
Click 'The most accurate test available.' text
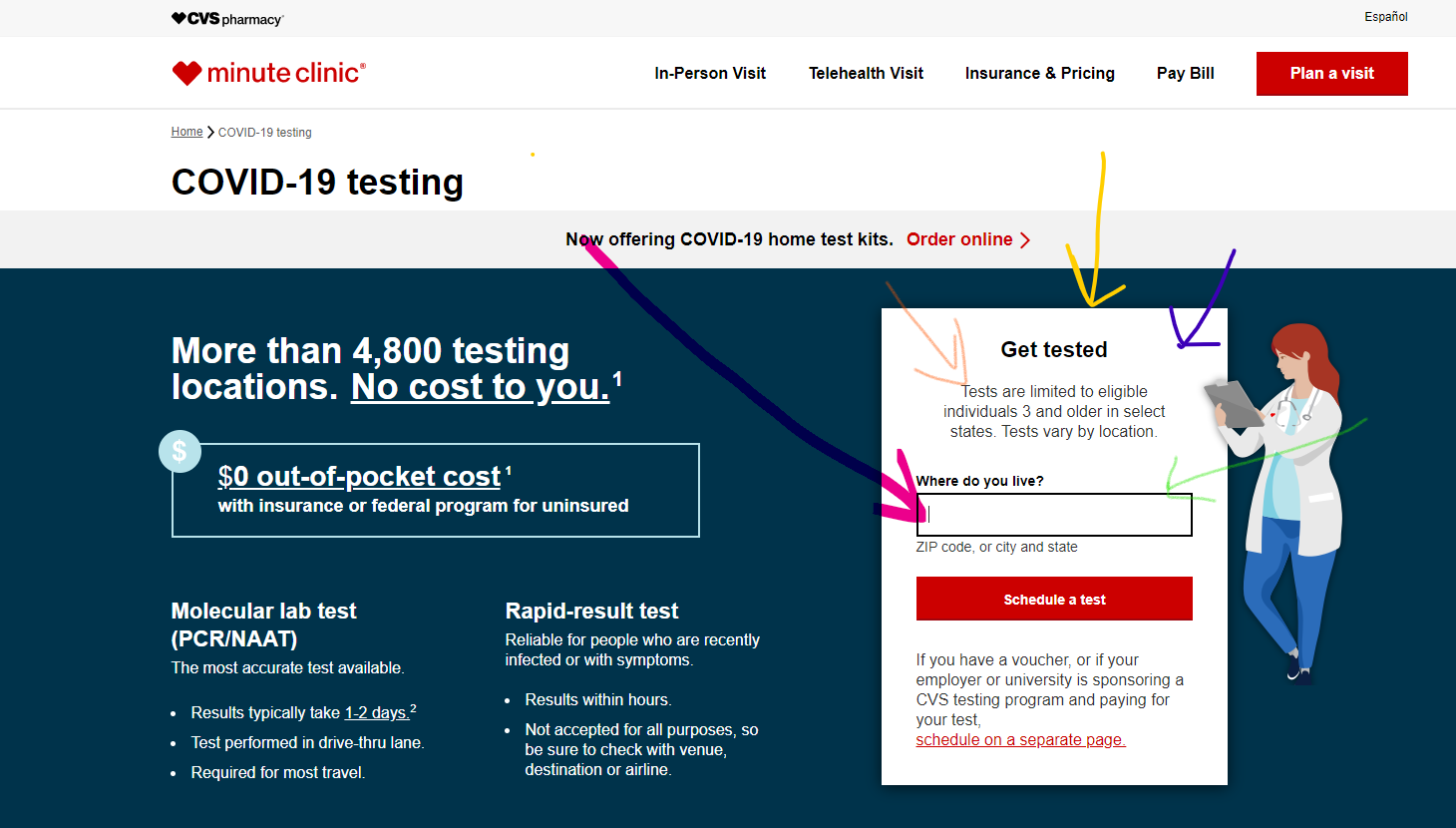tap(287, 667)
